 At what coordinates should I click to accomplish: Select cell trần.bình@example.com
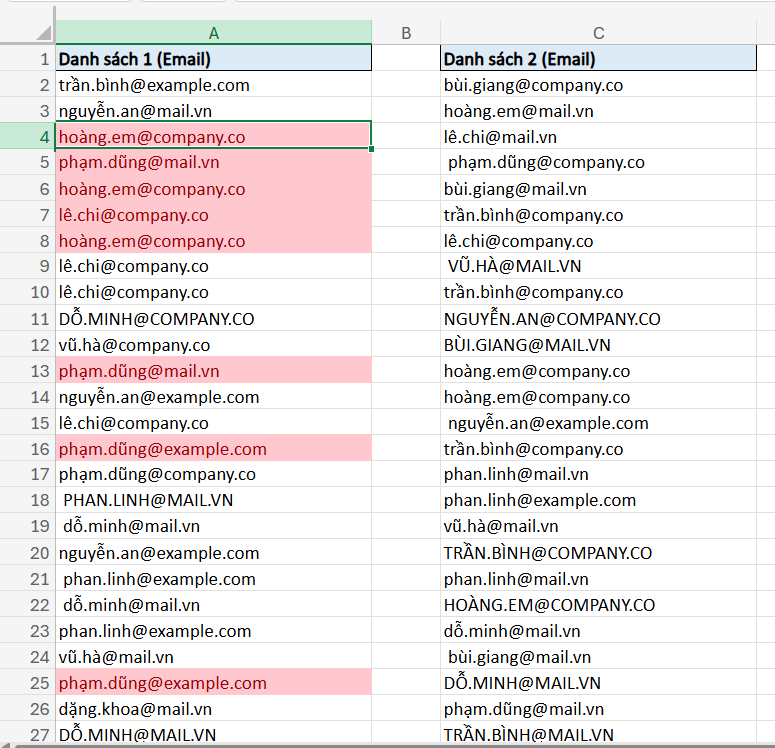pos(214,85)
